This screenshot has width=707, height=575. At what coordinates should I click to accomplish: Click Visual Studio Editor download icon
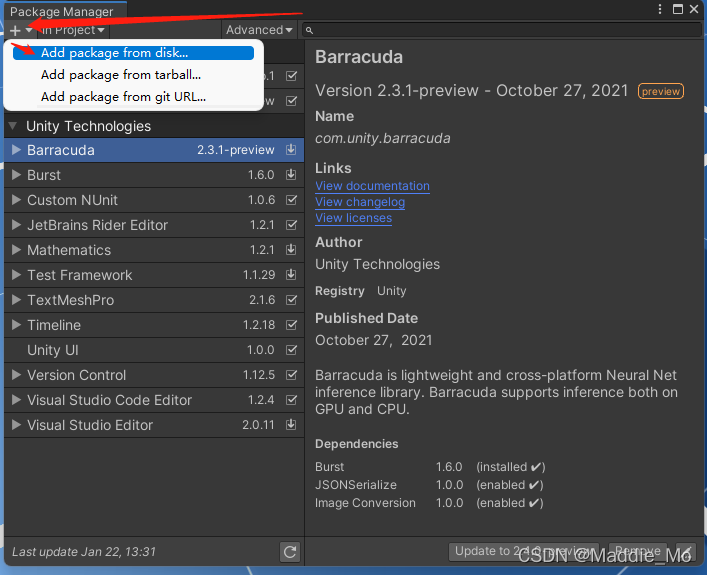pos(291,424)
